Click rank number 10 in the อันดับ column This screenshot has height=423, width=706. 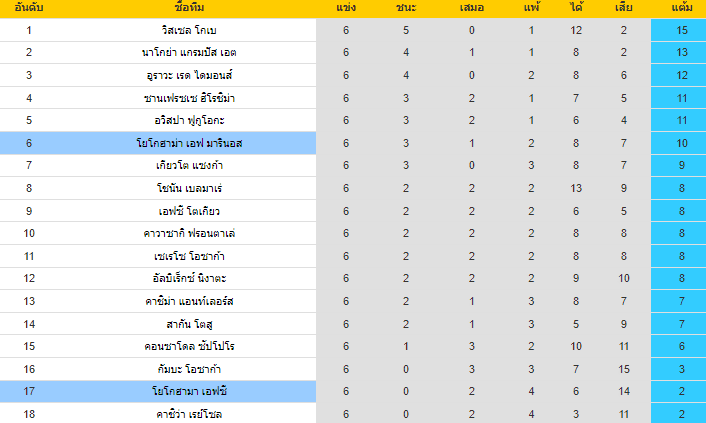(29, 233)
